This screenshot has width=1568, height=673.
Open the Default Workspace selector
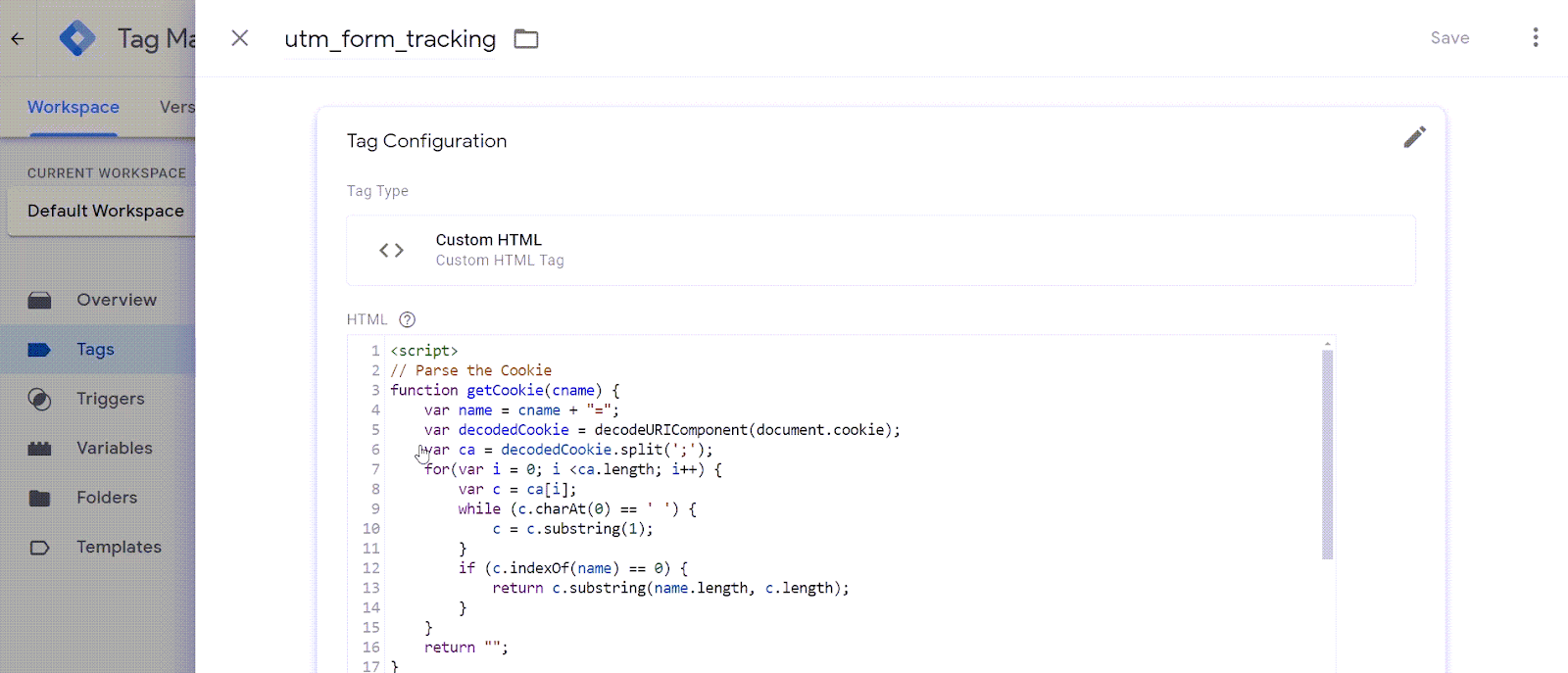pos(102,212)
